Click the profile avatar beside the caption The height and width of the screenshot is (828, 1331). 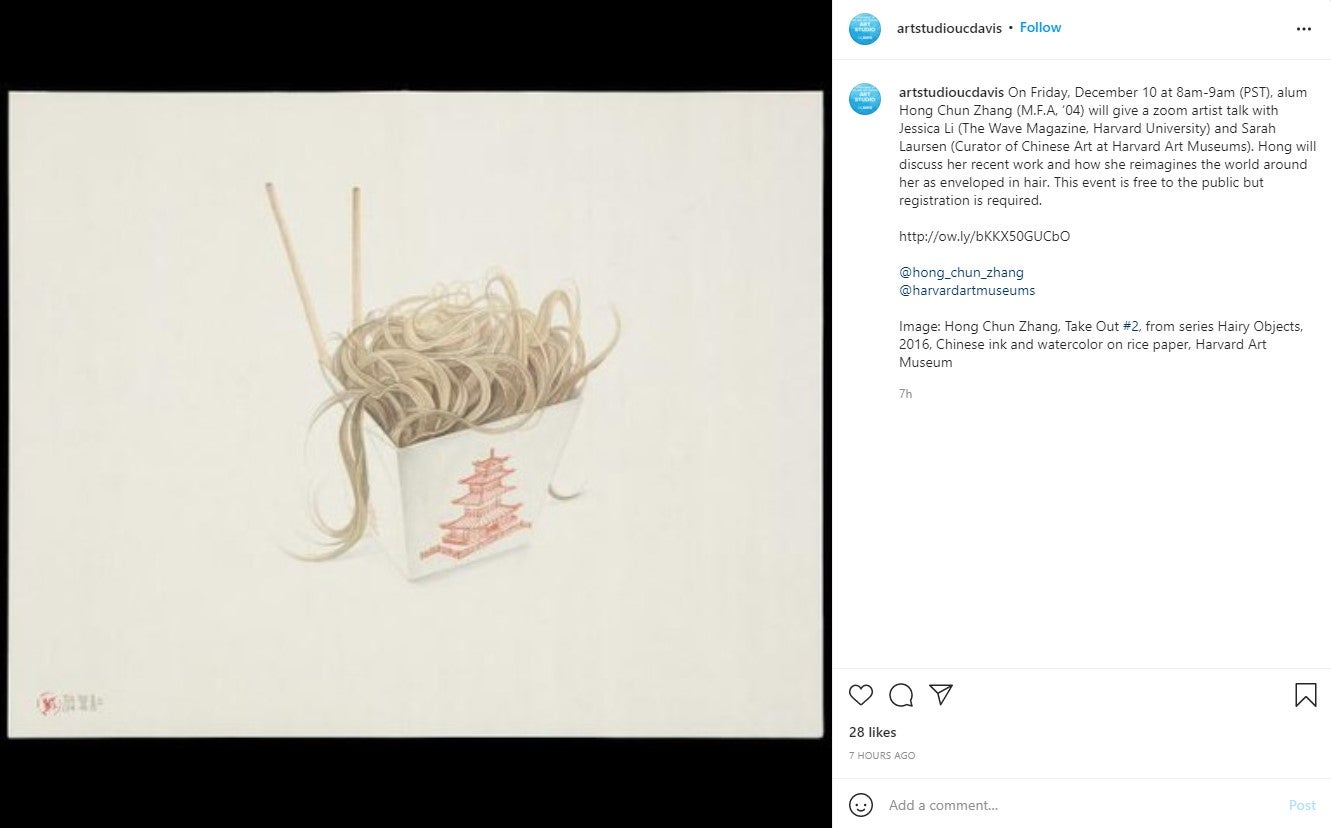(x=864, y=99)
